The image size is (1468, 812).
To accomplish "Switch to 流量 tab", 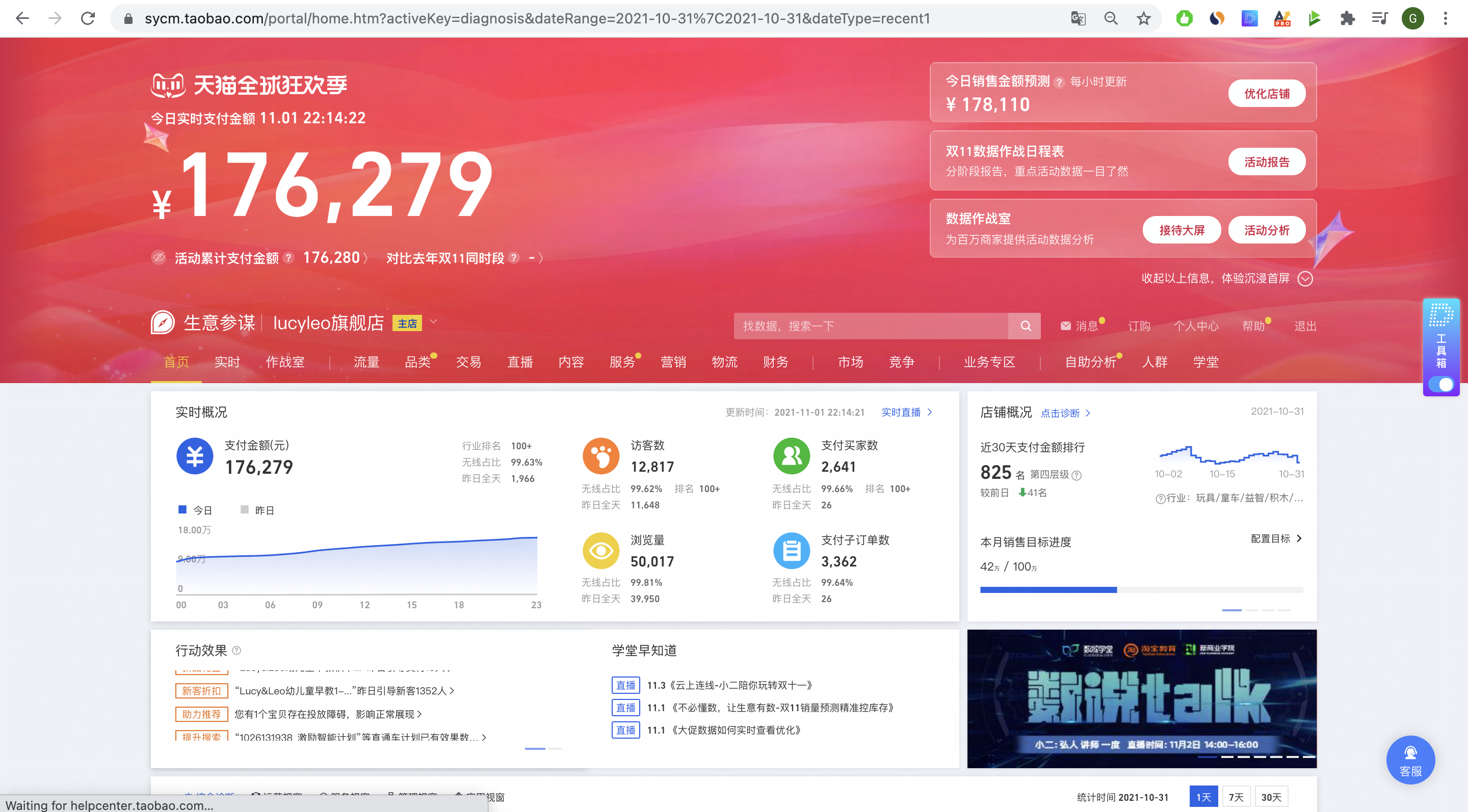I will point(366,362).
